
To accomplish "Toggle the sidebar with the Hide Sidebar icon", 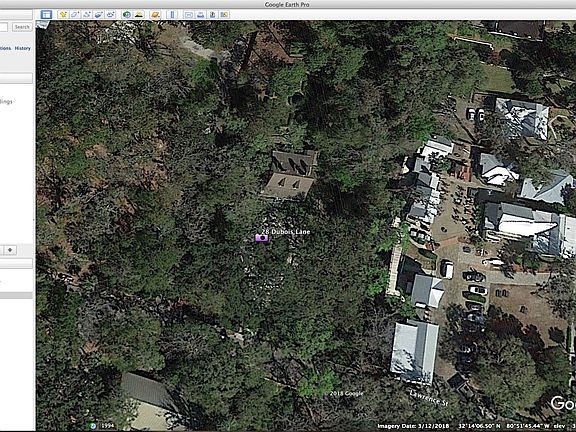I will click(x=46, y=15).
